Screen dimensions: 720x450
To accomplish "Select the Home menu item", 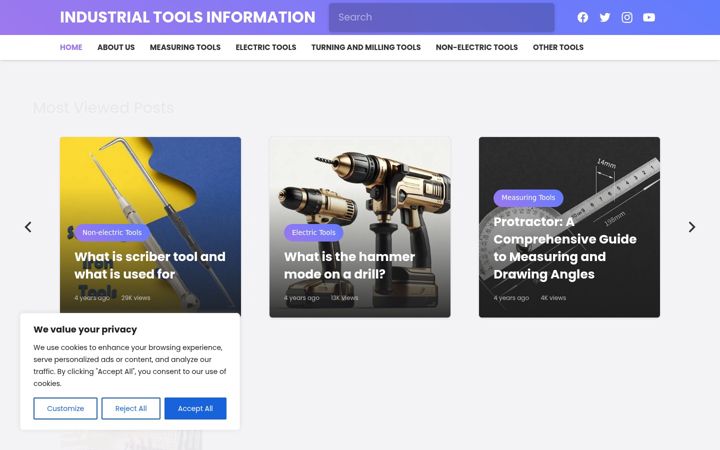I will (71, 47).
